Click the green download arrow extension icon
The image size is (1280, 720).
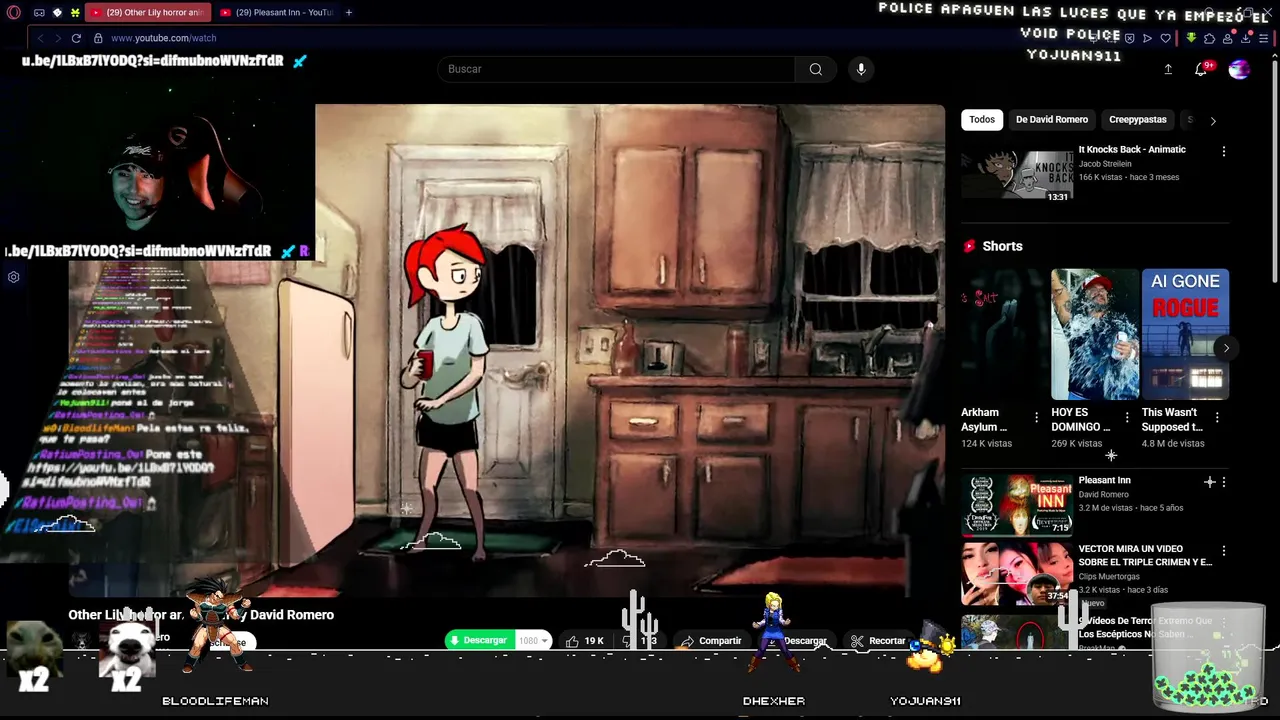click(x=1191, y=38)
